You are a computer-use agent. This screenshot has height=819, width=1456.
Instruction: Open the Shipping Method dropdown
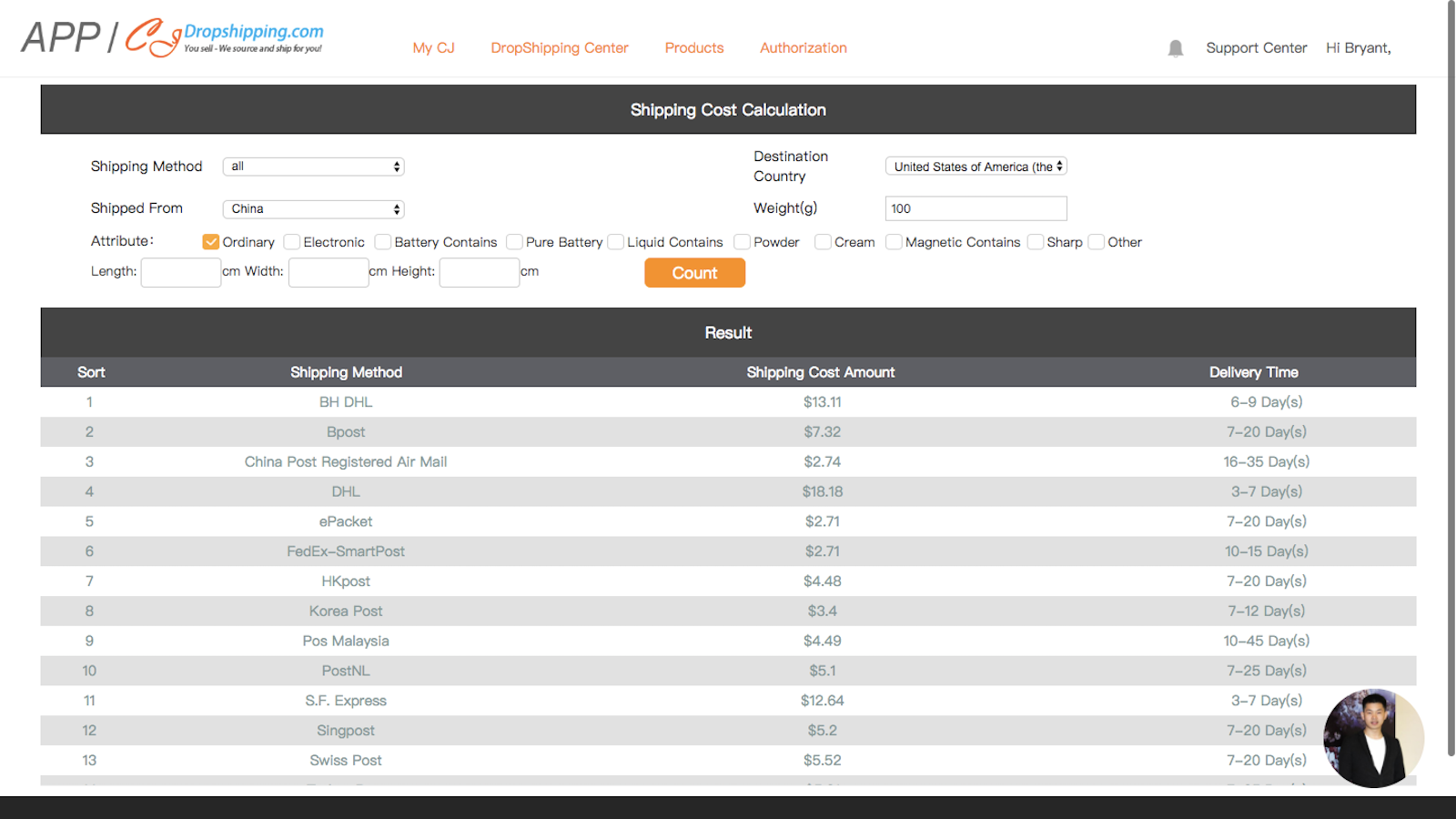pyautogui.click(x=314, y=167)
